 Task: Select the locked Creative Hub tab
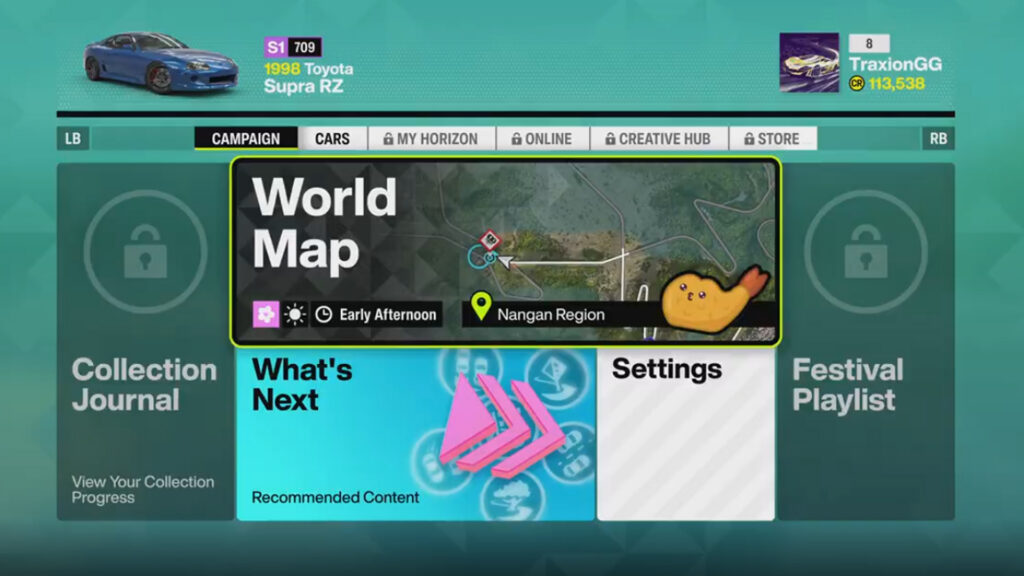coord(659,139)
